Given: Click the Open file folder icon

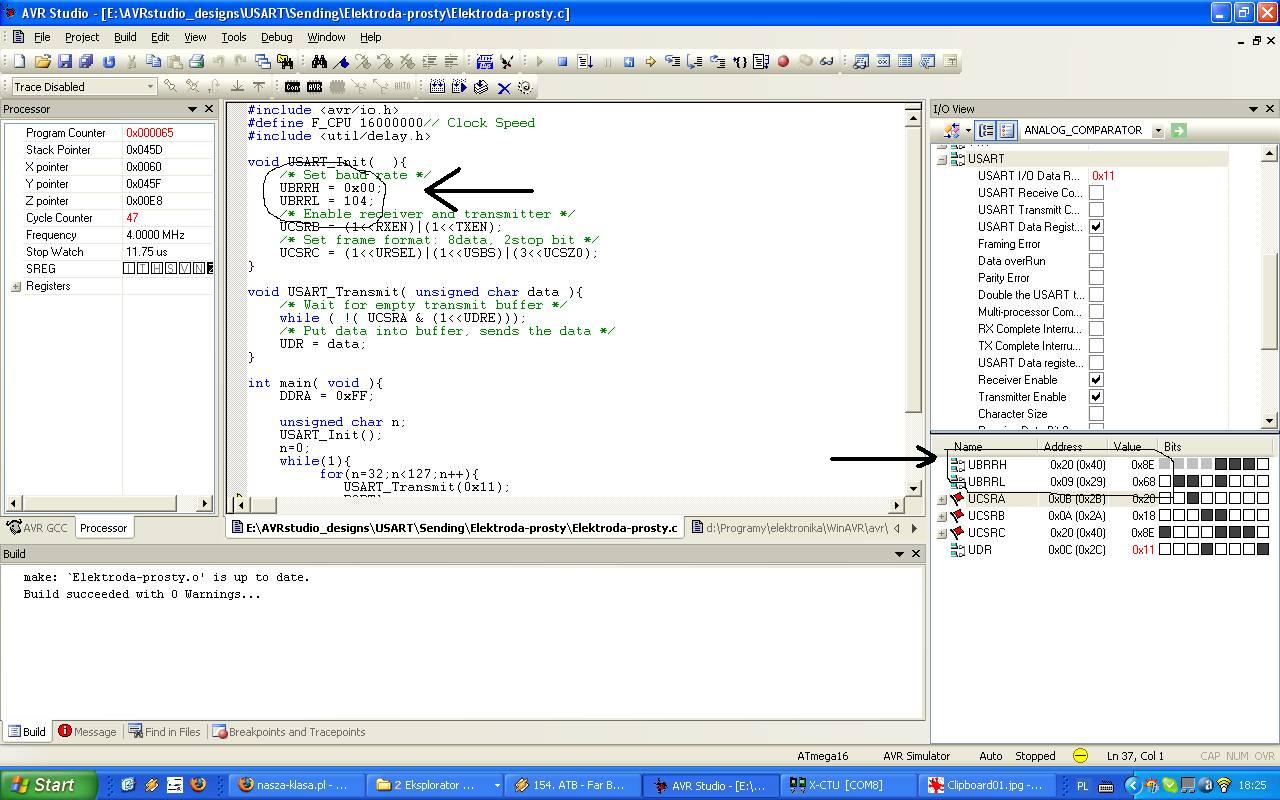Looking at the screenshot, I should (x=42, y=62).
